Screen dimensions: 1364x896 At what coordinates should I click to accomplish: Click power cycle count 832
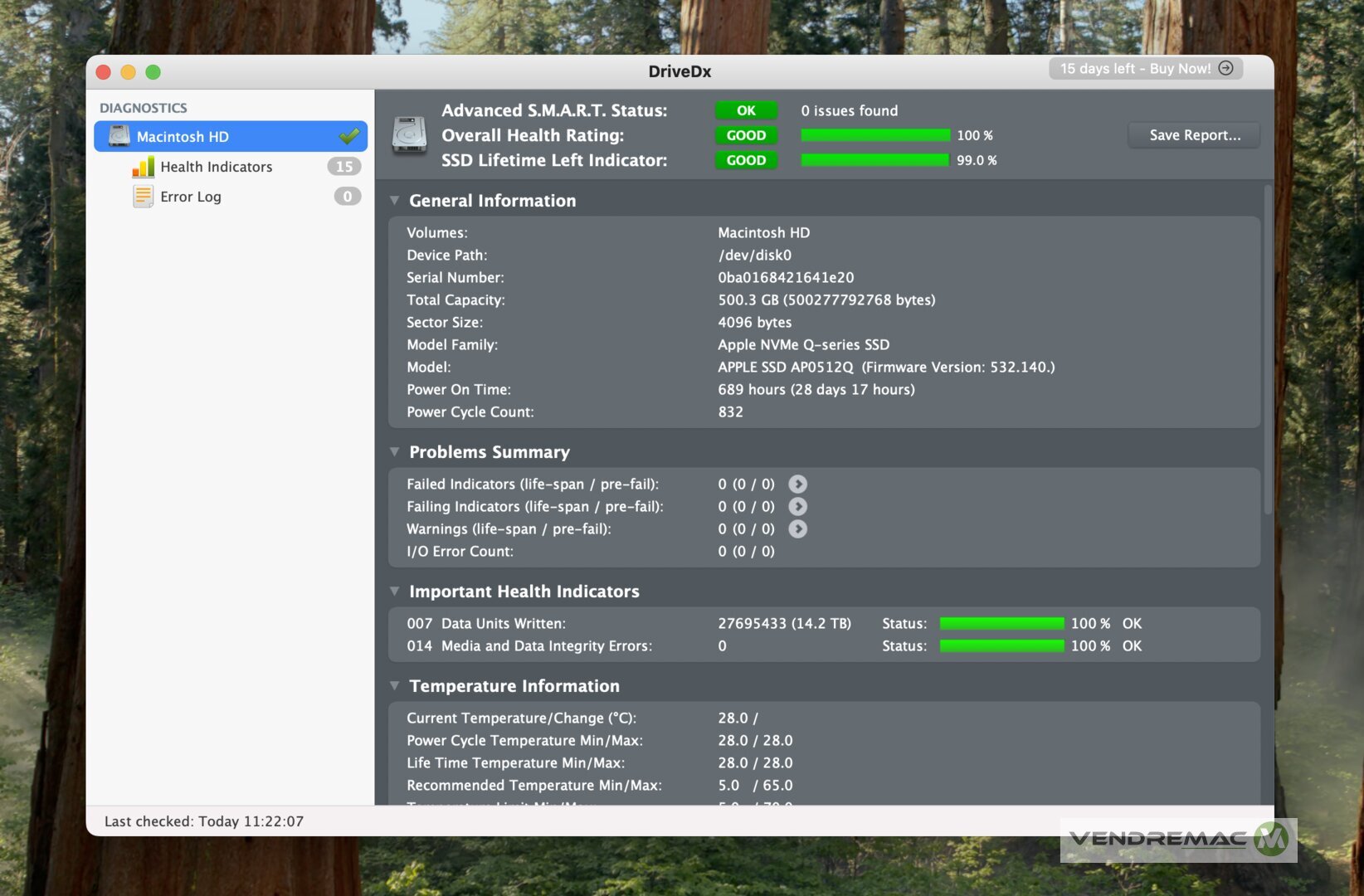[730, 411]
